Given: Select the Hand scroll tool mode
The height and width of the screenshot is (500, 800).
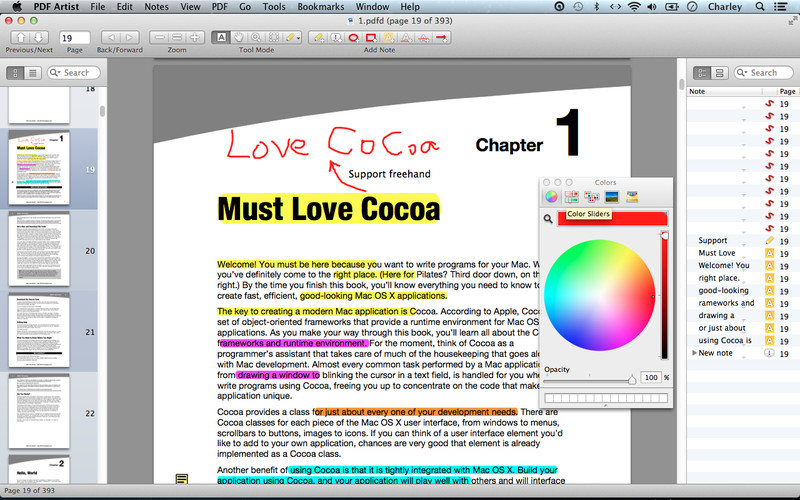Looking at the screenshot, I should tap(238, 37).
